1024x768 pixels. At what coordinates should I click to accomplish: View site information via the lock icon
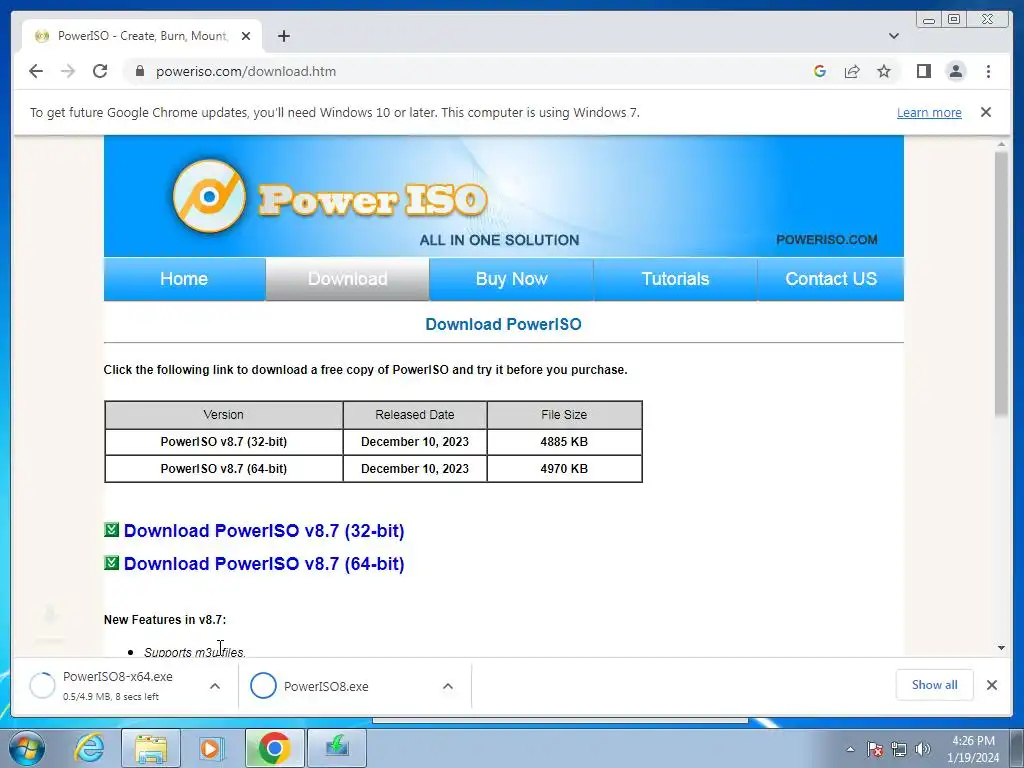click(x=139, y=71)
